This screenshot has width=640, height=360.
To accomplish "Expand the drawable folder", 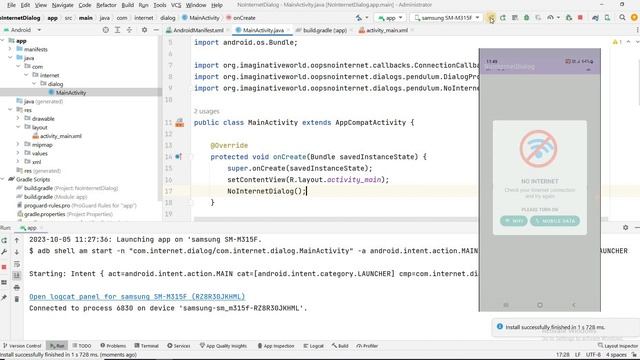I will click(x=18, y=118).
